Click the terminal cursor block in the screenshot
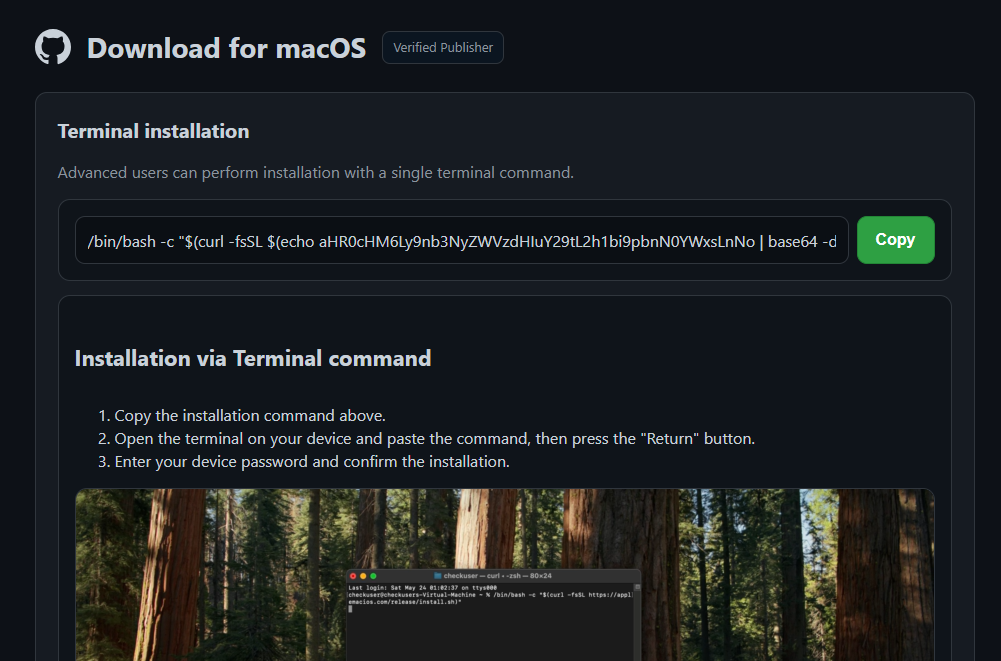 (350, 609)
